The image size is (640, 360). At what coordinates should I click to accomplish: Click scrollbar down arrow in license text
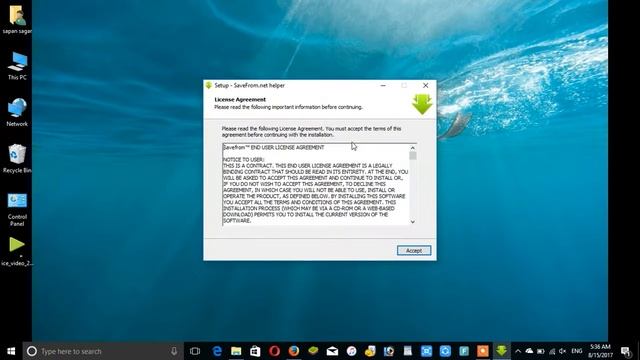(413, 222)
